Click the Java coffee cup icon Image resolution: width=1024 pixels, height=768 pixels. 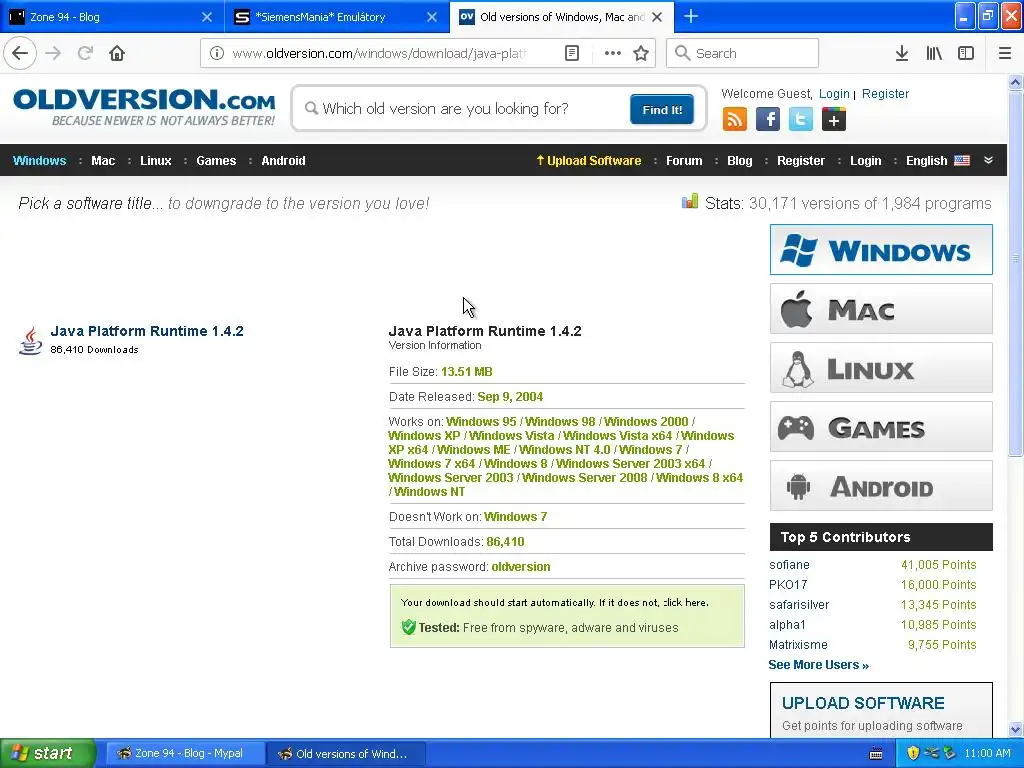click(x=31, y=341)
